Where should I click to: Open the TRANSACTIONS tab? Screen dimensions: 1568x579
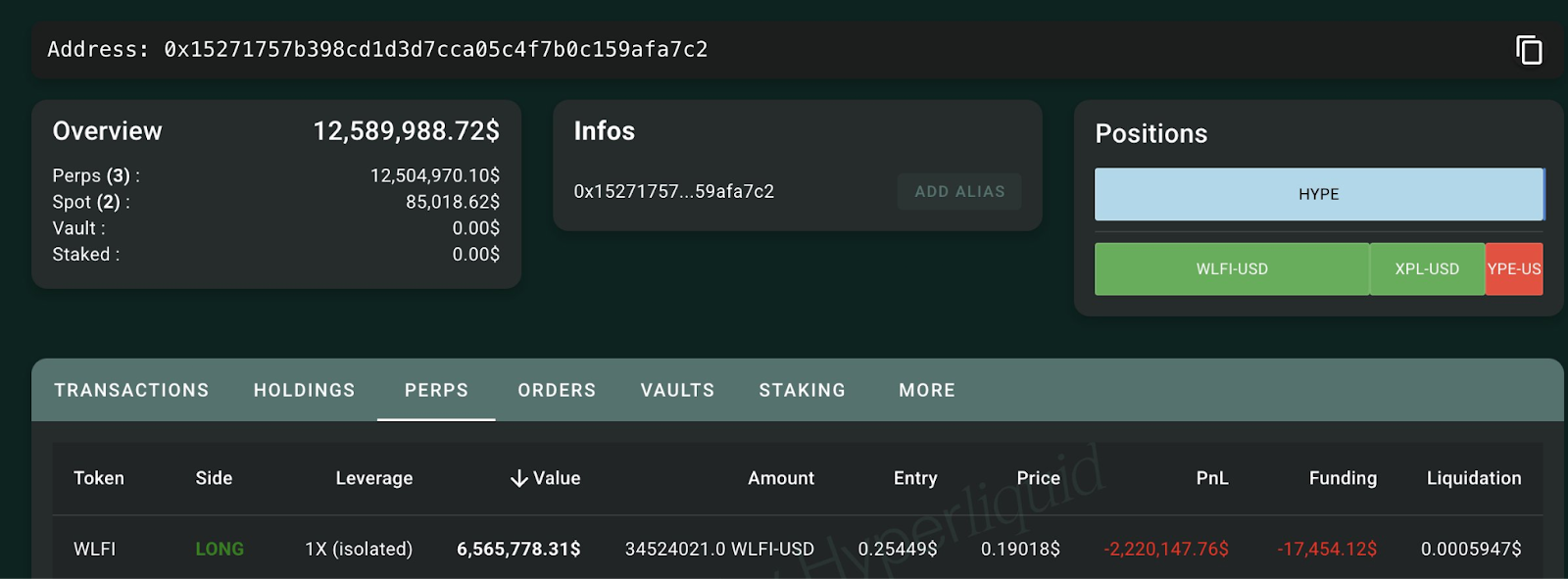[131, 390]
